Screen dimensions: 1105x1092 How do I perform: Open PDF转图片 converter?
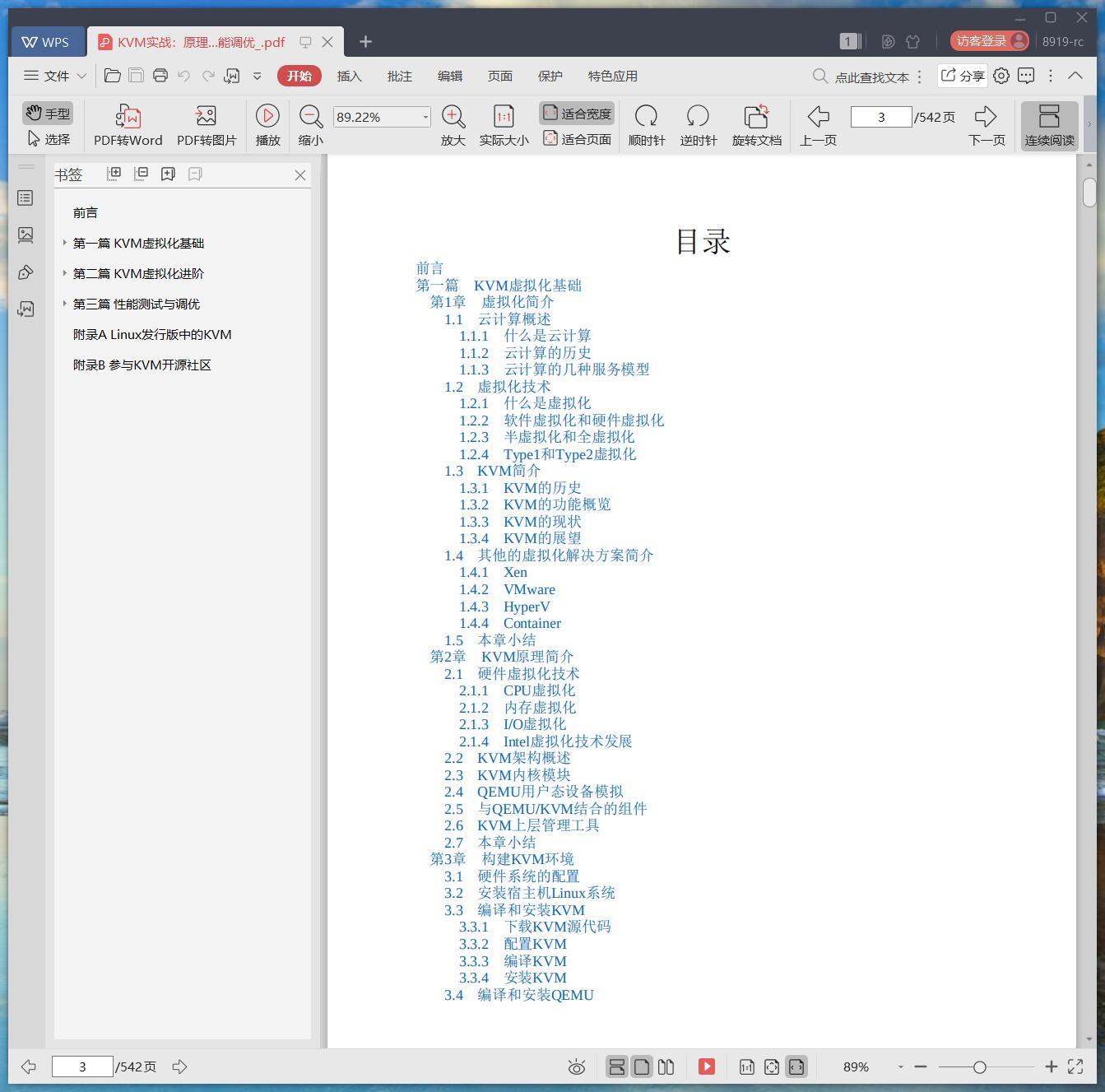pyautogui.click(x=207, y=125)
